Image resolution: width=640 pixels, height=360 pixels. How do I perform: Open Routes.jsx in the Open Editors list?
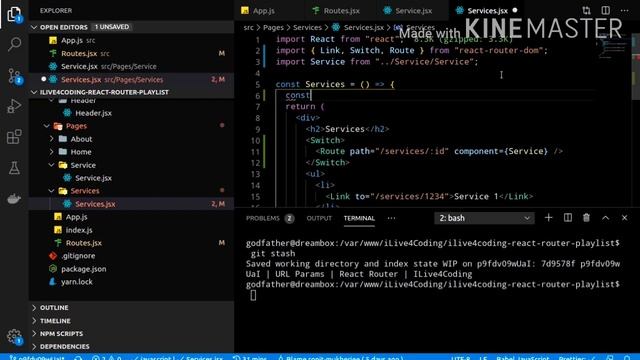tap(131, 53)
